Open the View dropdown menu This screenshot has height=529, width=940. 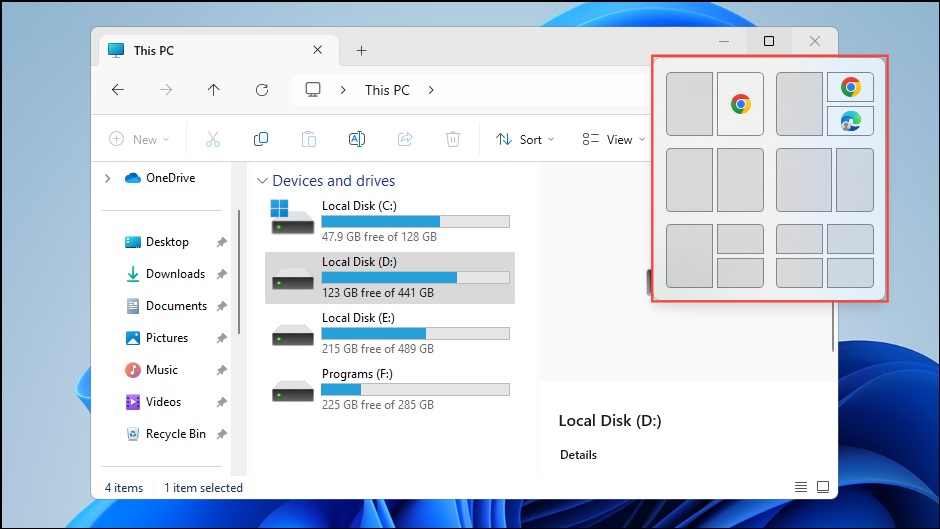614,139
